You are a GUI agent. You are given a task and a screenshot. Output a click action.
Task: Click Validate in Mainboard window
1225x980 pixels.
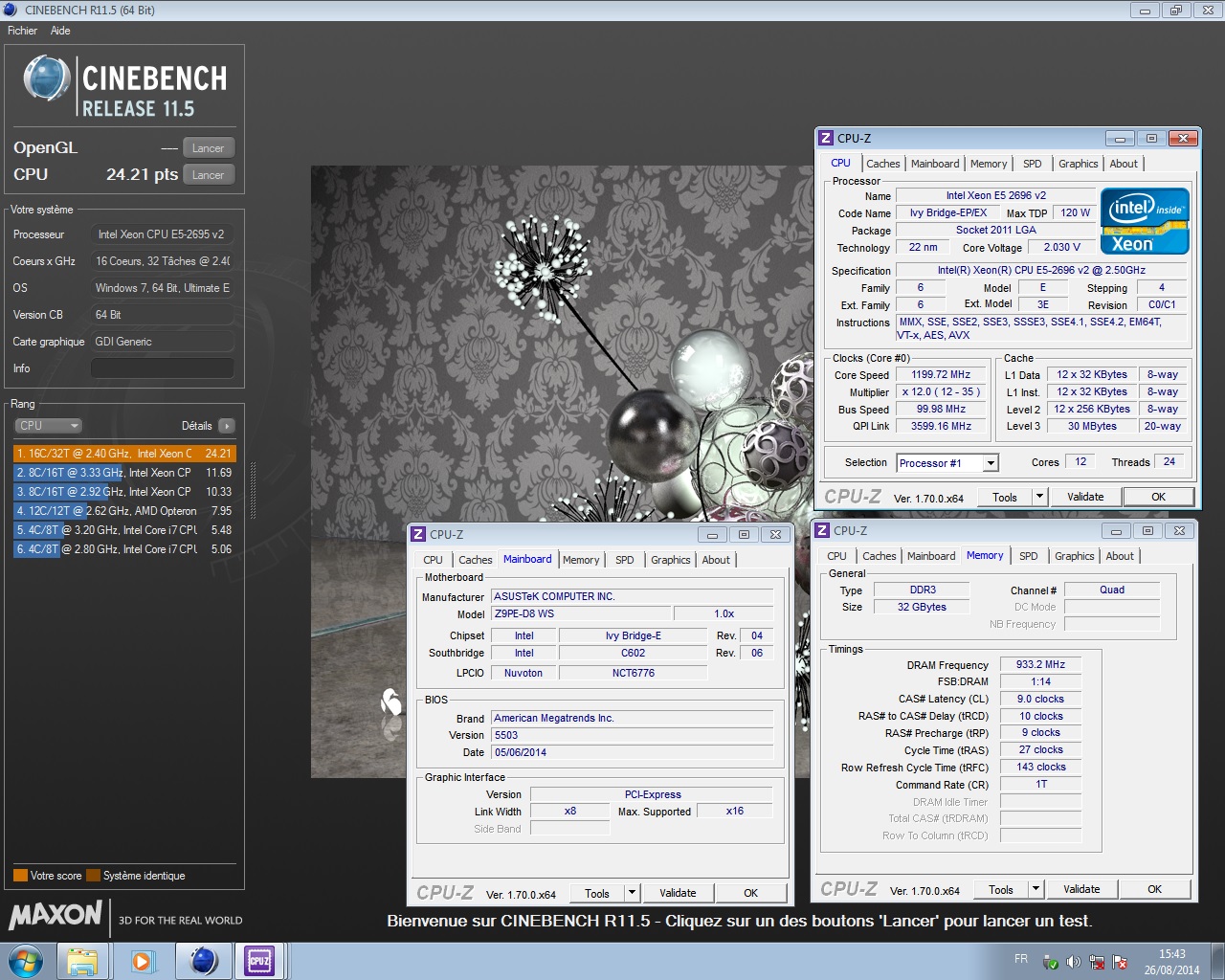click(x=679, y=893)
